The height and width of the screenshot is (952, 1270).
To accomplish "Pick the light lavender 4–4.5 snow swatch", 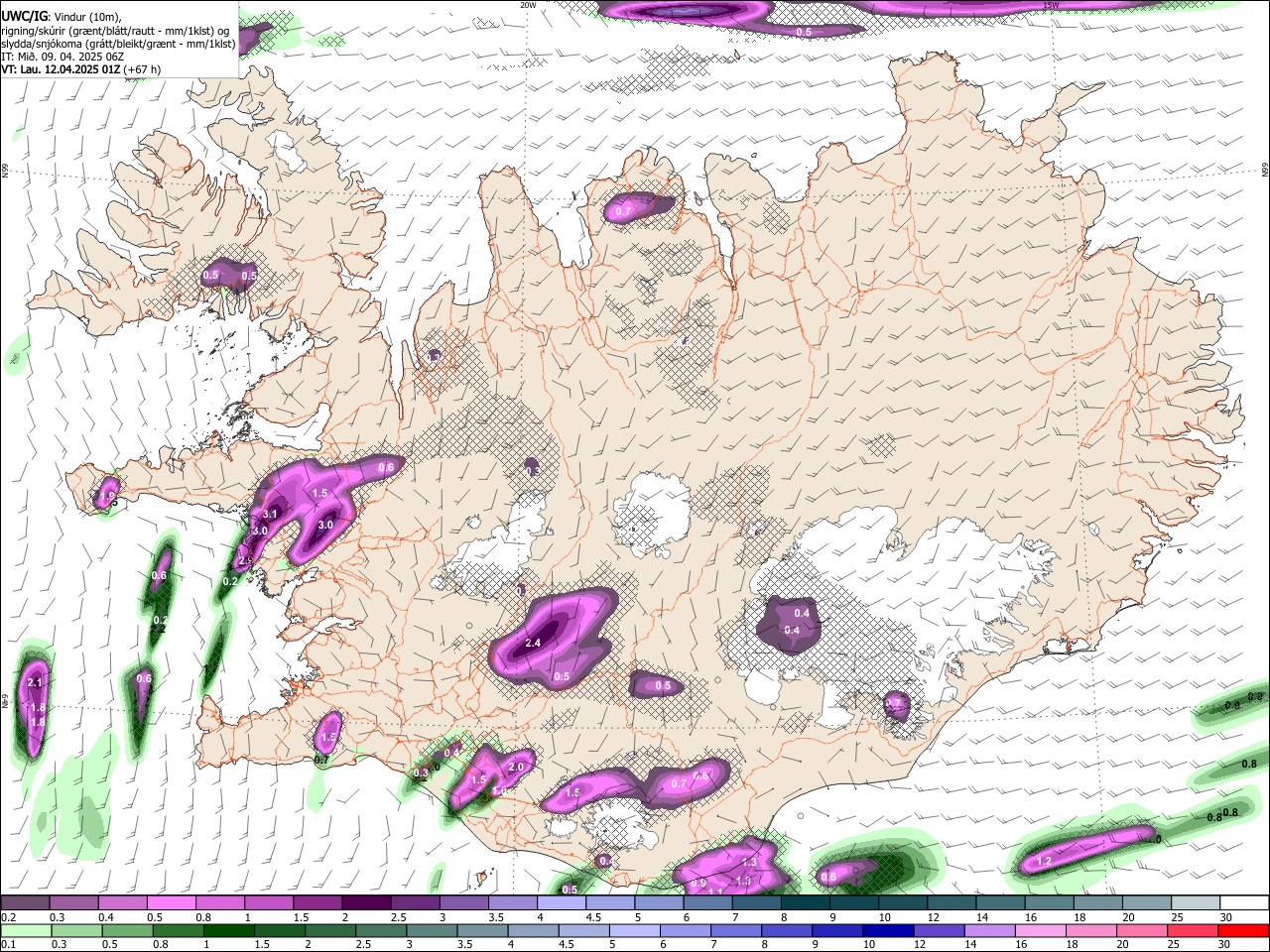I will (x=562, y=902).
